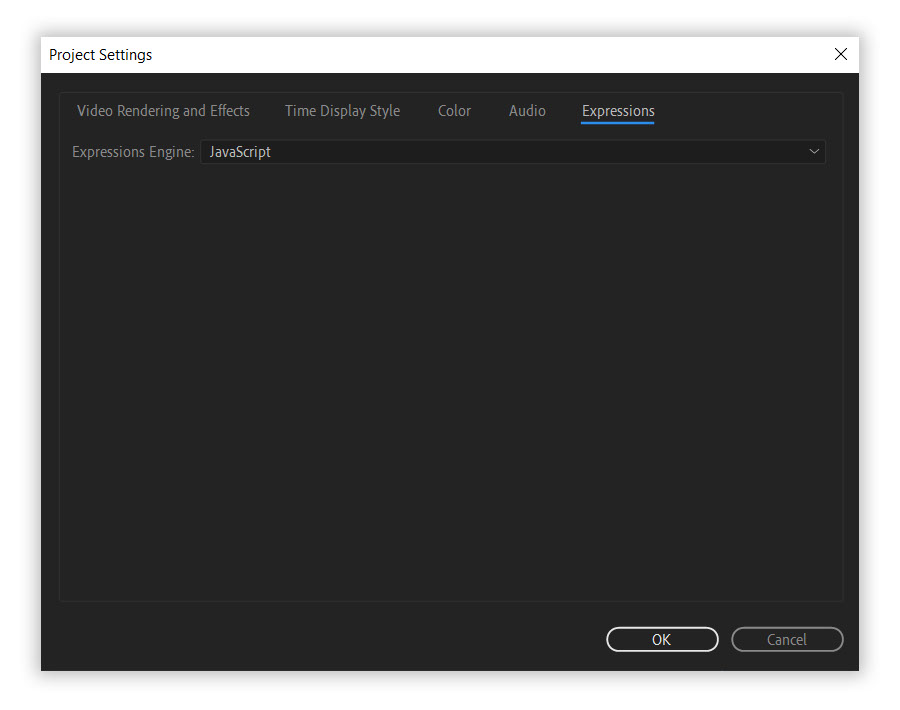Close the Project Settings dialog
The image size is (900, 710).
(840, 55)
